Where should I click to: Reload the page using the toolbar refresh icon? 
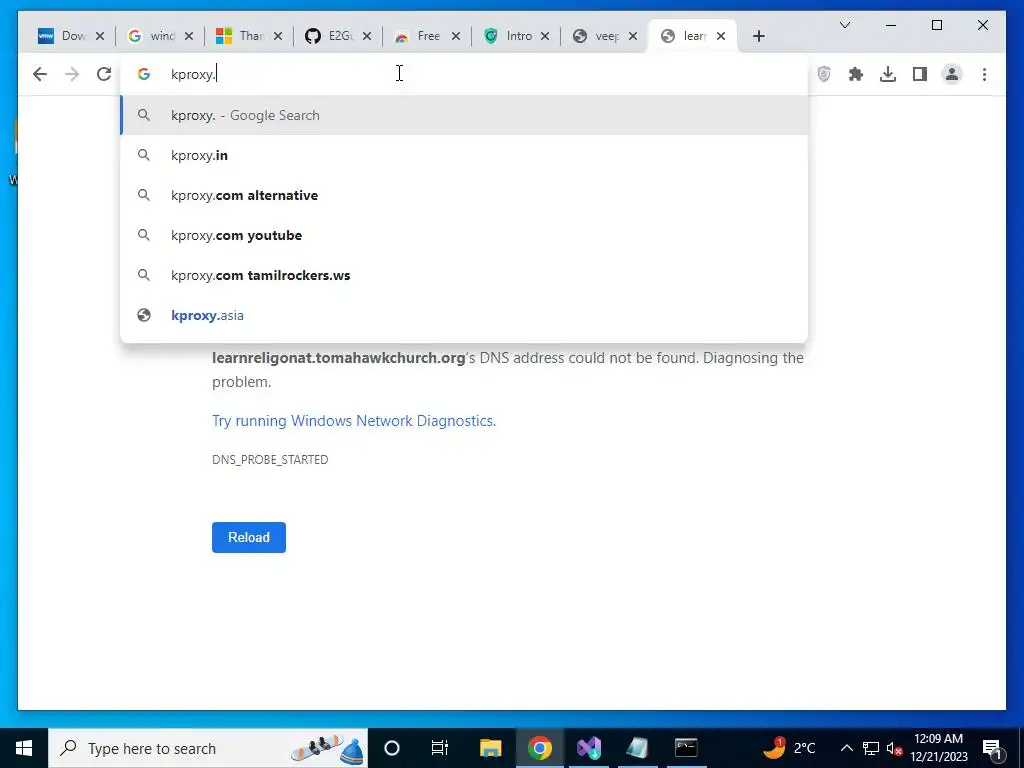[x=104, y=74]
